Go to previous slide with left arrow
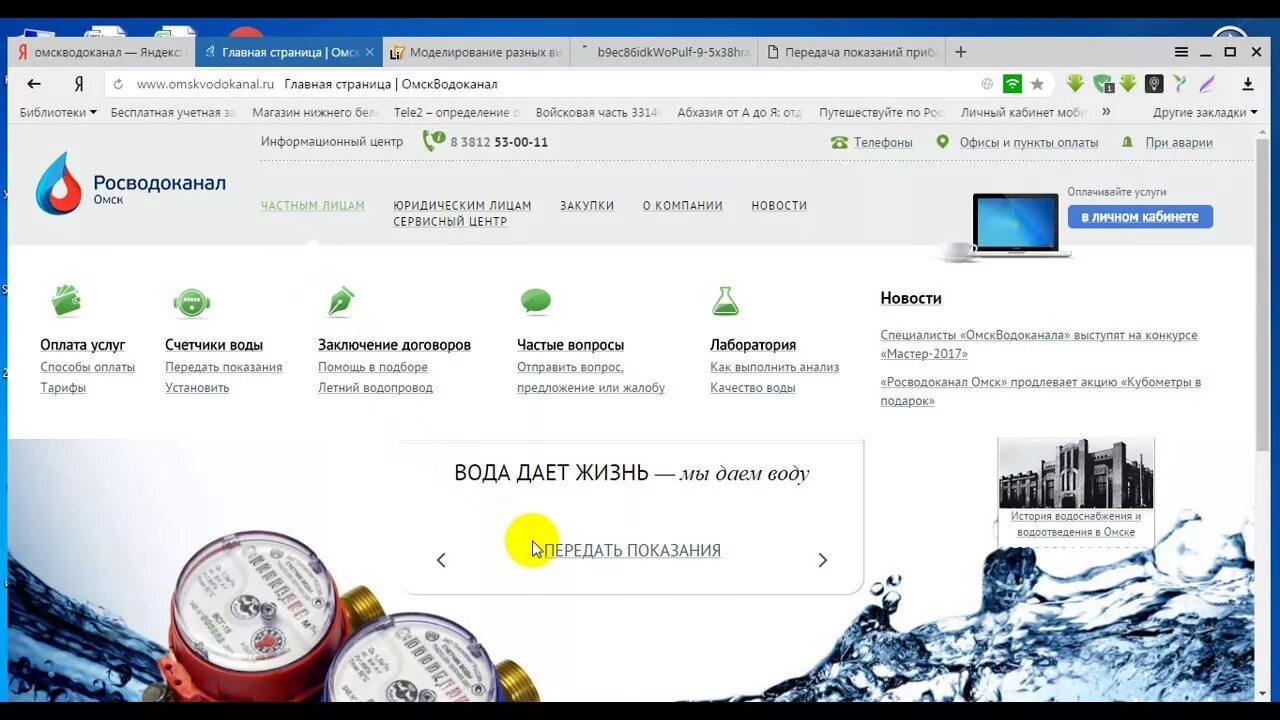The height and width of the screenshot is (720, 1280). click(441, 560)
